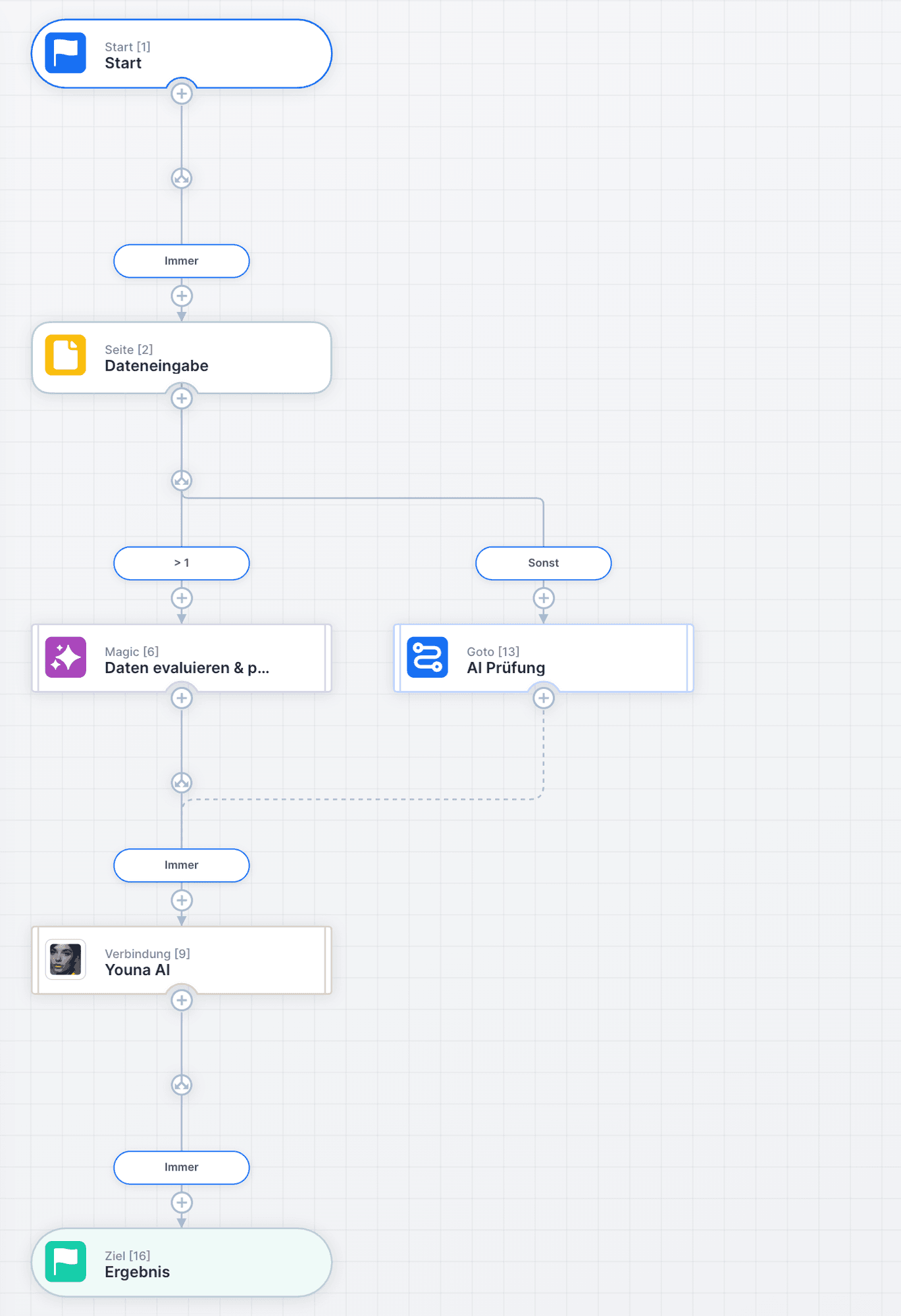Click the branch junction icon below Start

point(182,178)
